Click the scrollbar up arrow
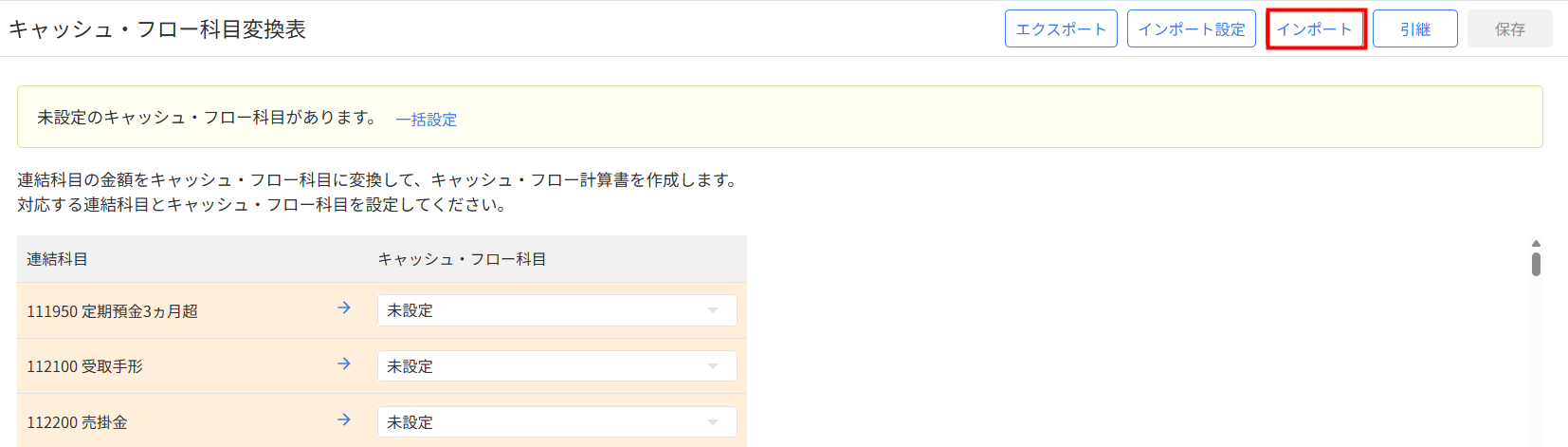 [1536, 244]
